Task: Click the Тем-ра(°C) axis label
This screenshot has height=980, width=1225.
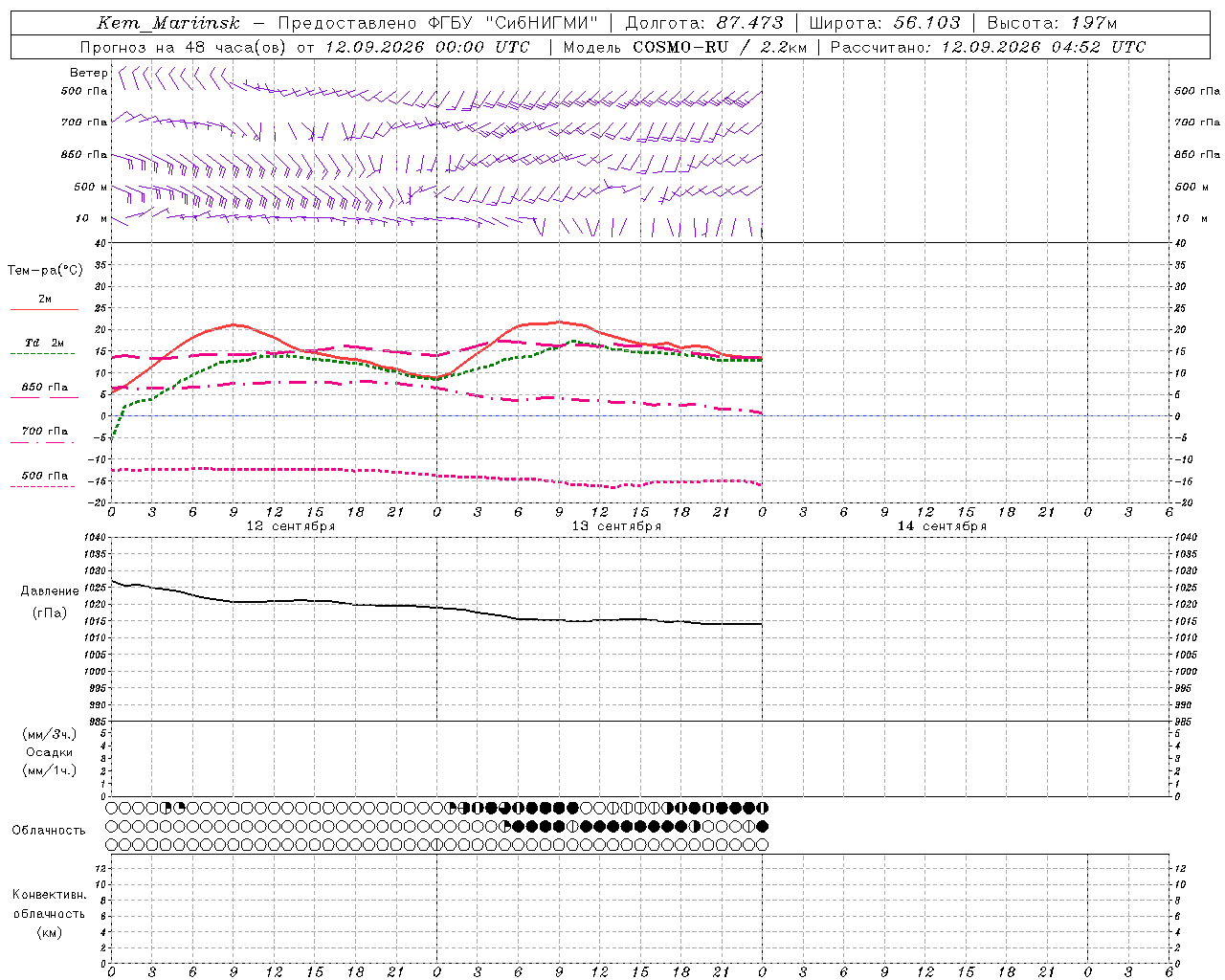Action: [45, 271]
